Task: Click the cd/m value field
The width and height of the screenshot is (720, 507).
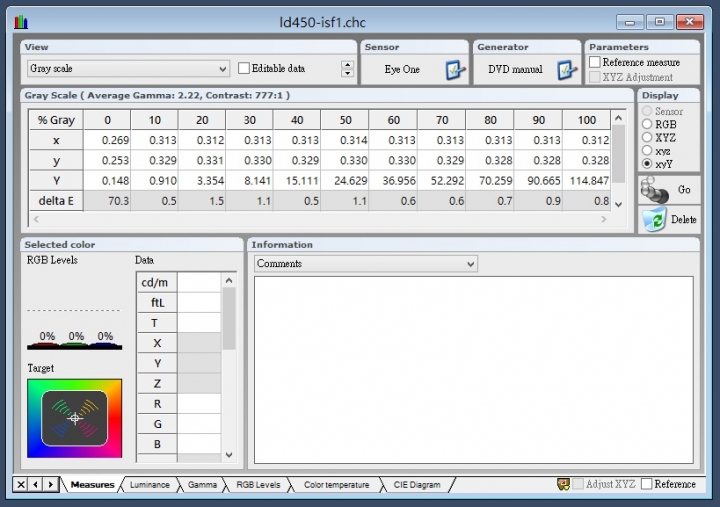Action: pyautogui.click(x=199, y=282)
